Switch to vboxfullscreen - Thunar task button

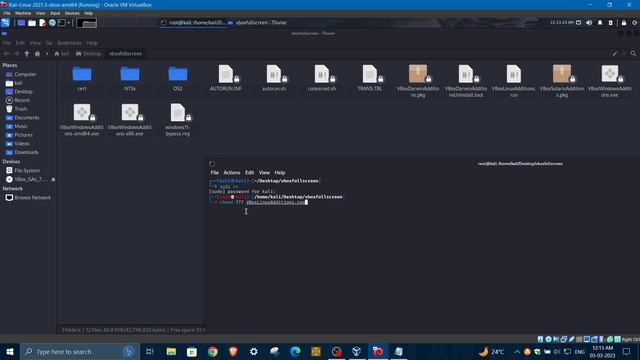[x=258, y=23]
